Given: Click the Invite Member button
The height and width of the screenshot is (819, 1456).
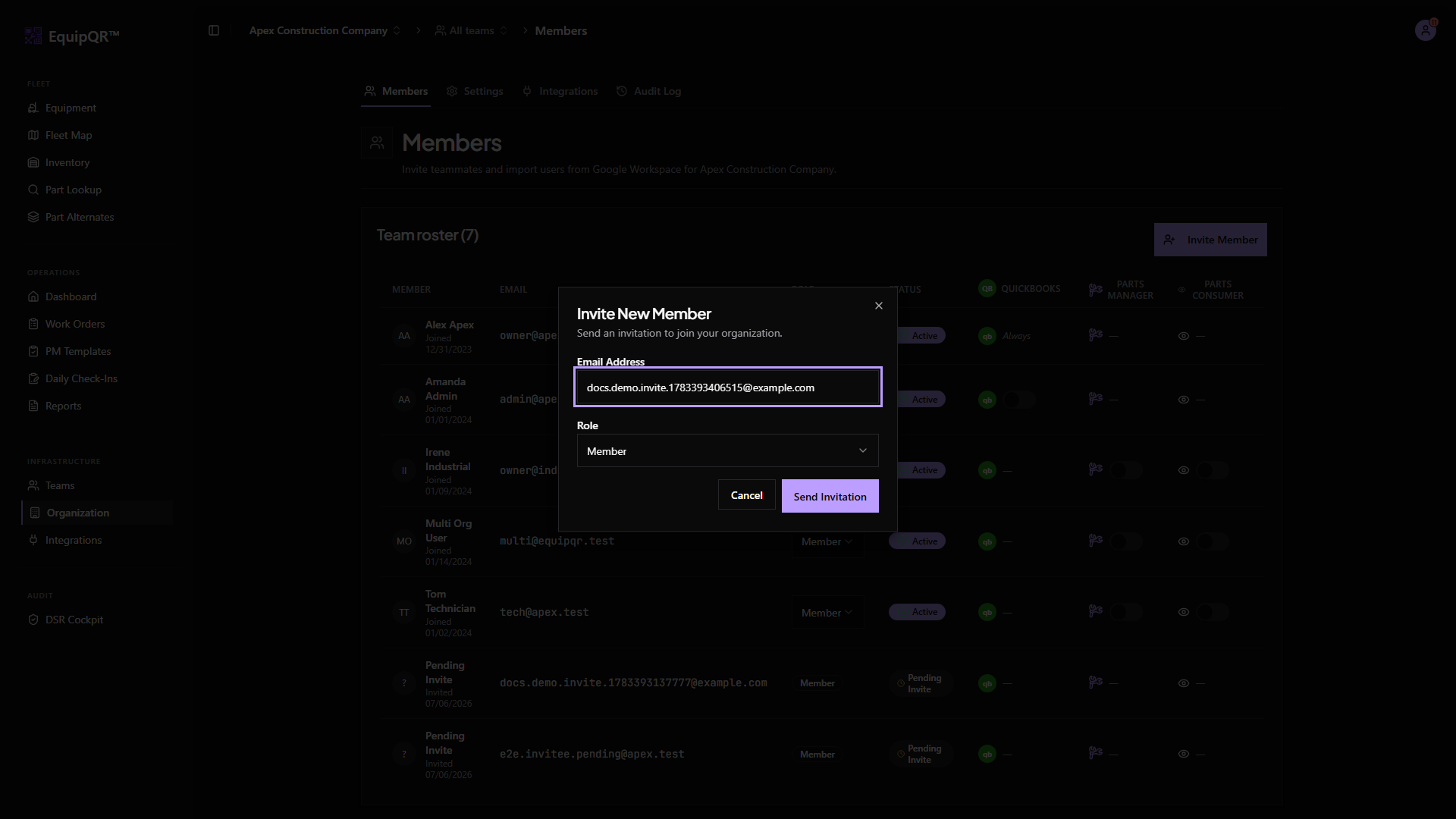Looking at the screenshot, I should (1210, 240).
